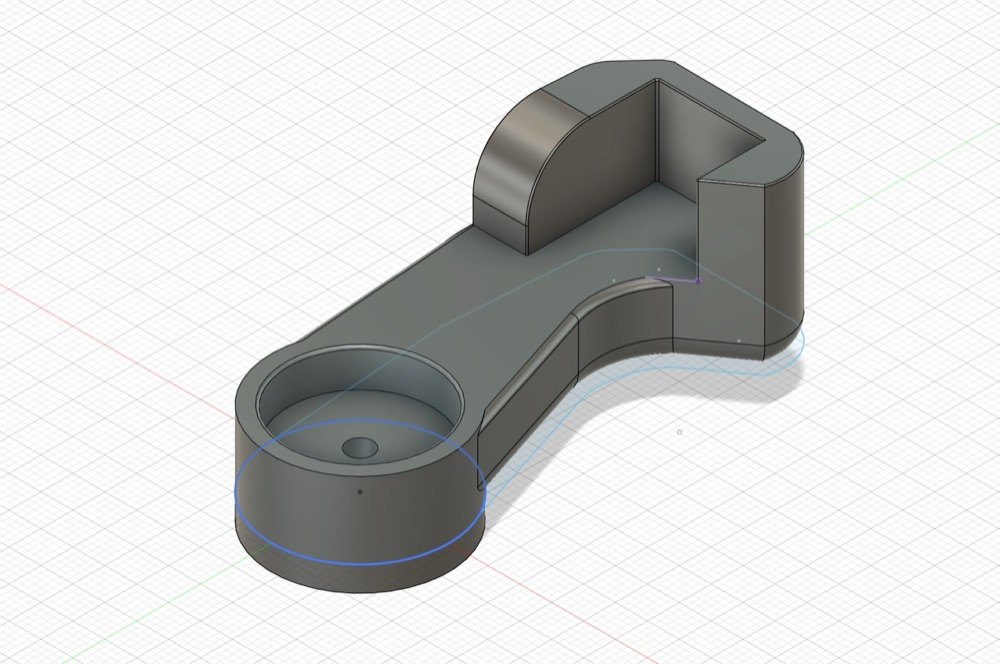
Task: Click the purple sketch point beside the tall wall
Action: (x=698, y=280)
